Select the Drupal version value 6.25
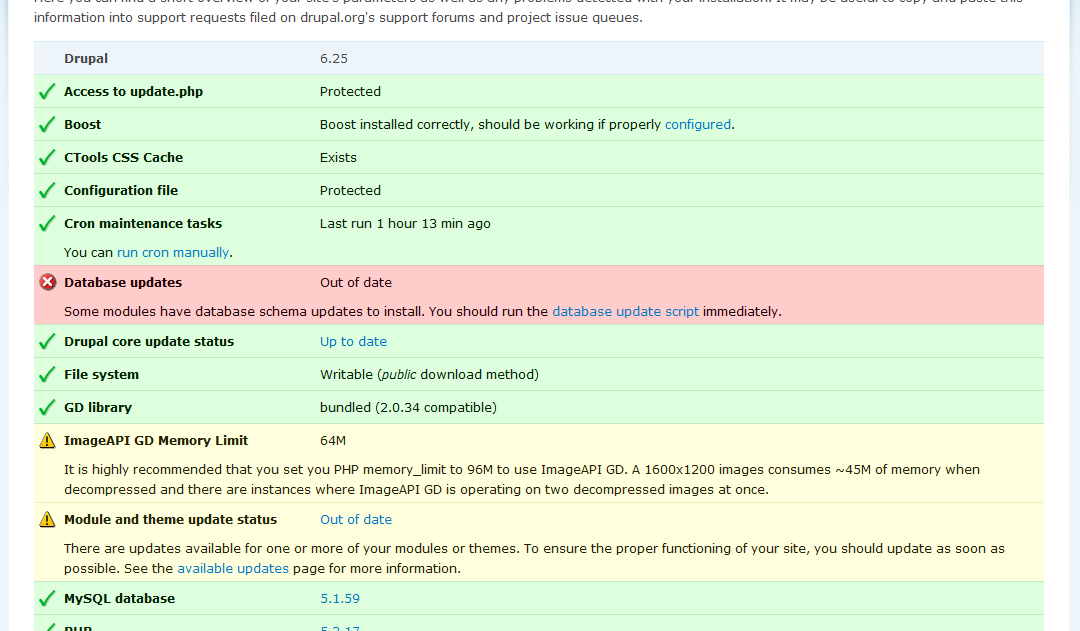 (334, 59)
